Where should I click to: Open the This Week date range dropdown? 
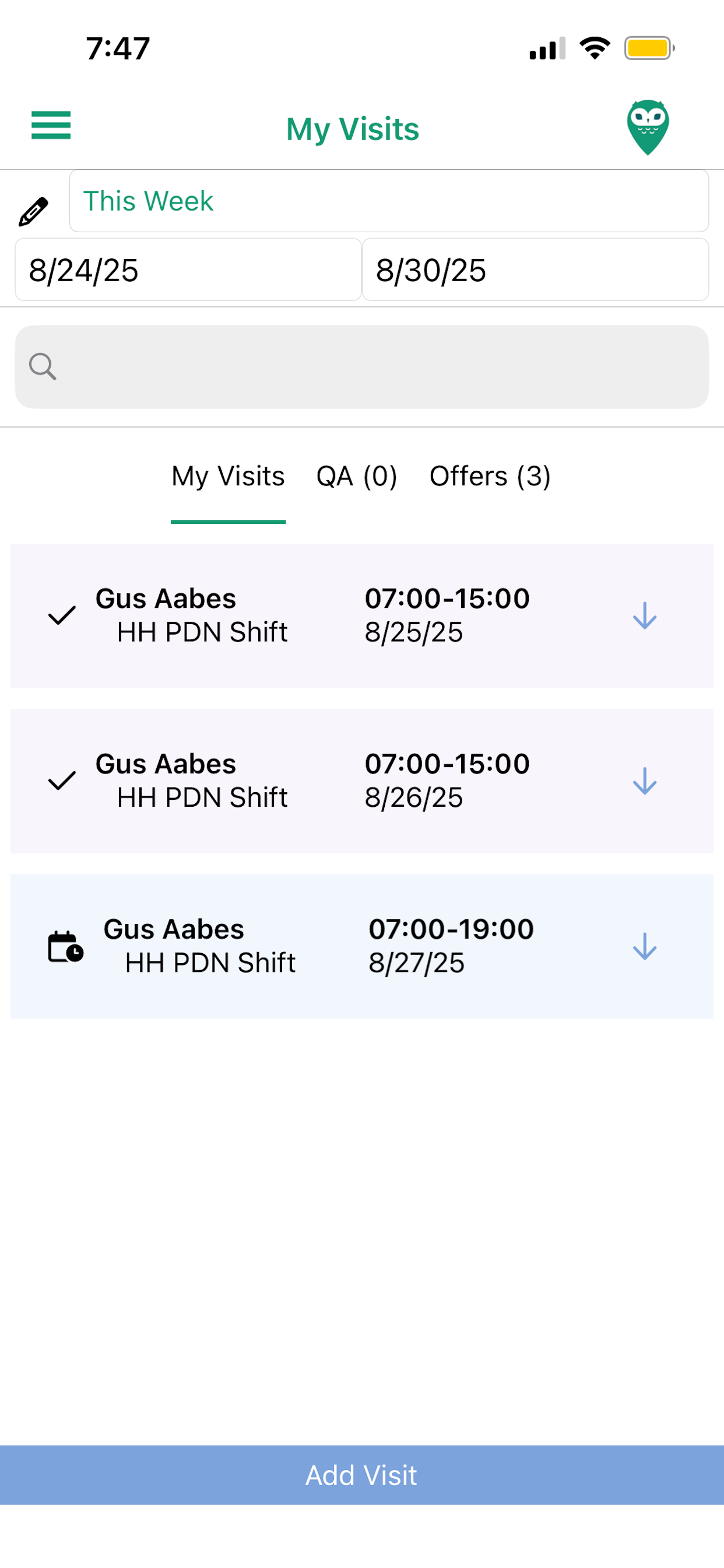pyautogui.click(x=389, y=201)
